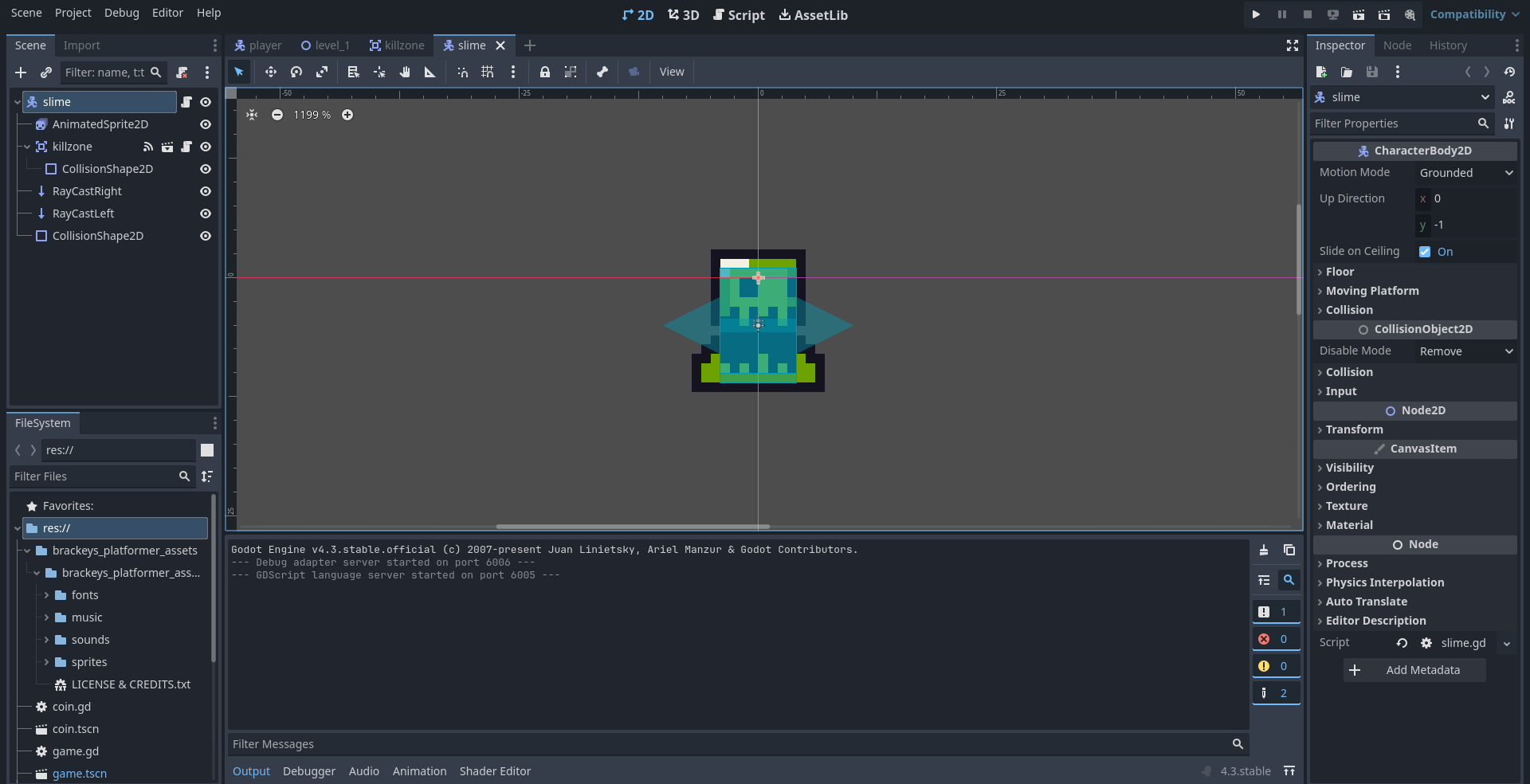The image size is (1530, 784).
Task: Collapse the killzone node in scene tree
Action: (x=27, y=147)
